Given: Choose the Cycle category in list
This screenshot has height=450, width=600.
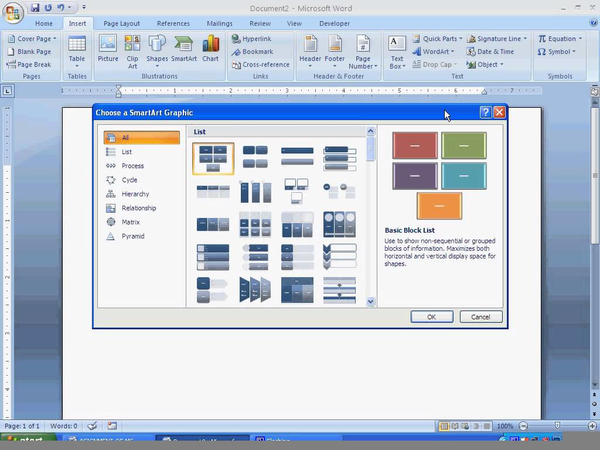Looking at the screenshot, I should [129, 180].
